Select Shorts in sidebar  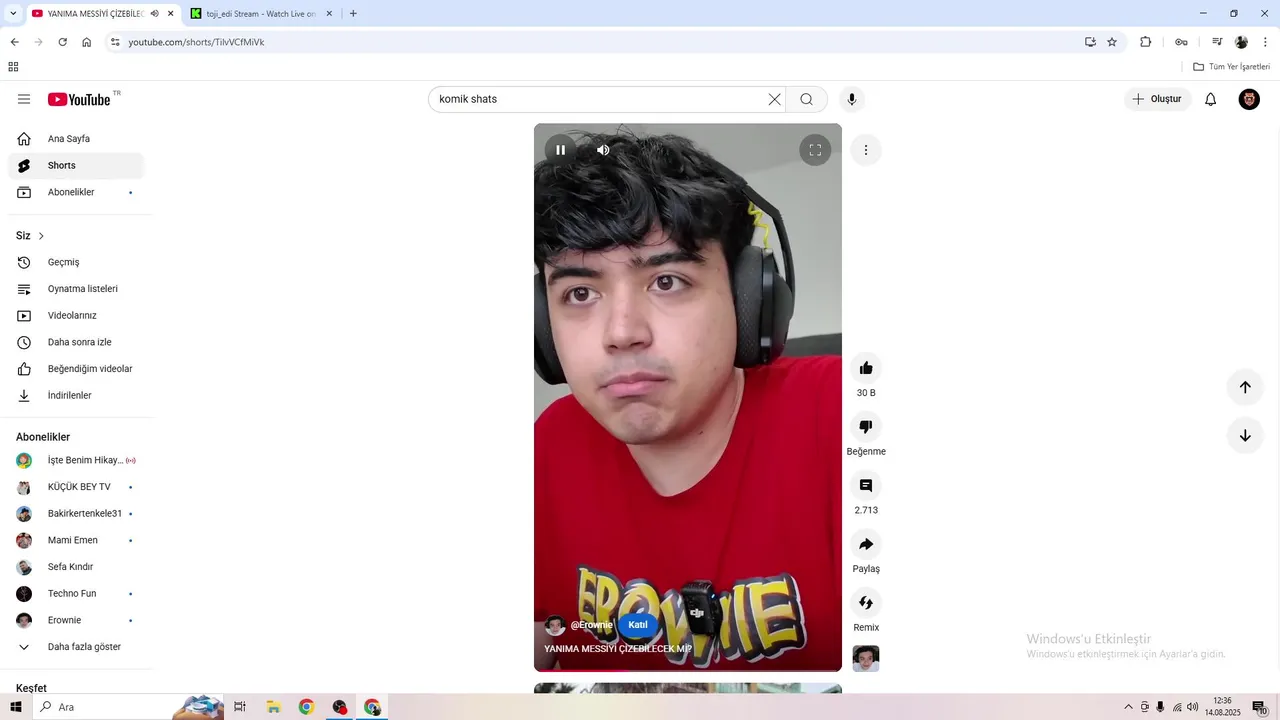click(x=76, y=166)
